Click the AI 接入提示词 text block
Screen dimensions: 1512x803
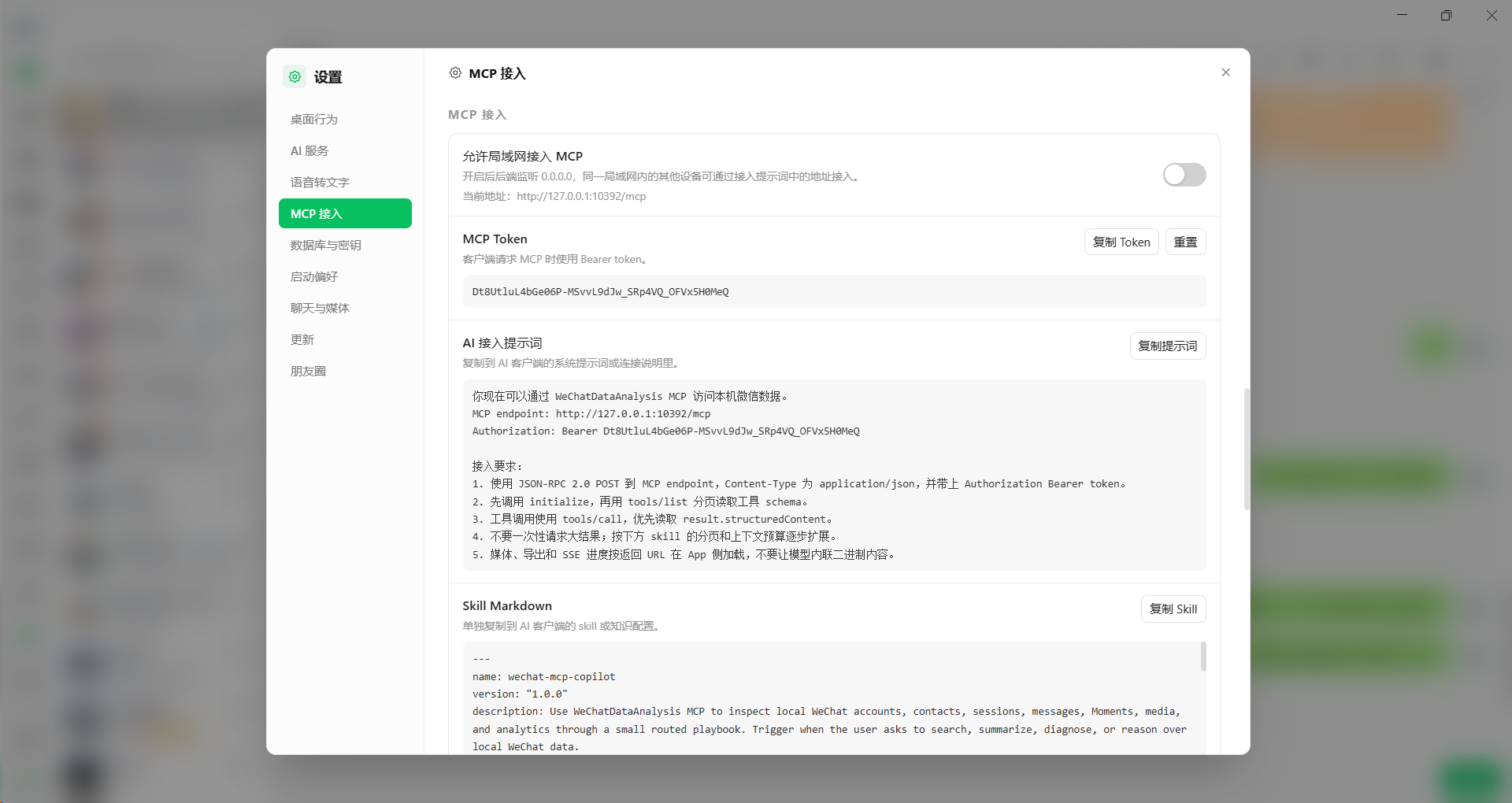pyautogui.click(x=834, y=475)
